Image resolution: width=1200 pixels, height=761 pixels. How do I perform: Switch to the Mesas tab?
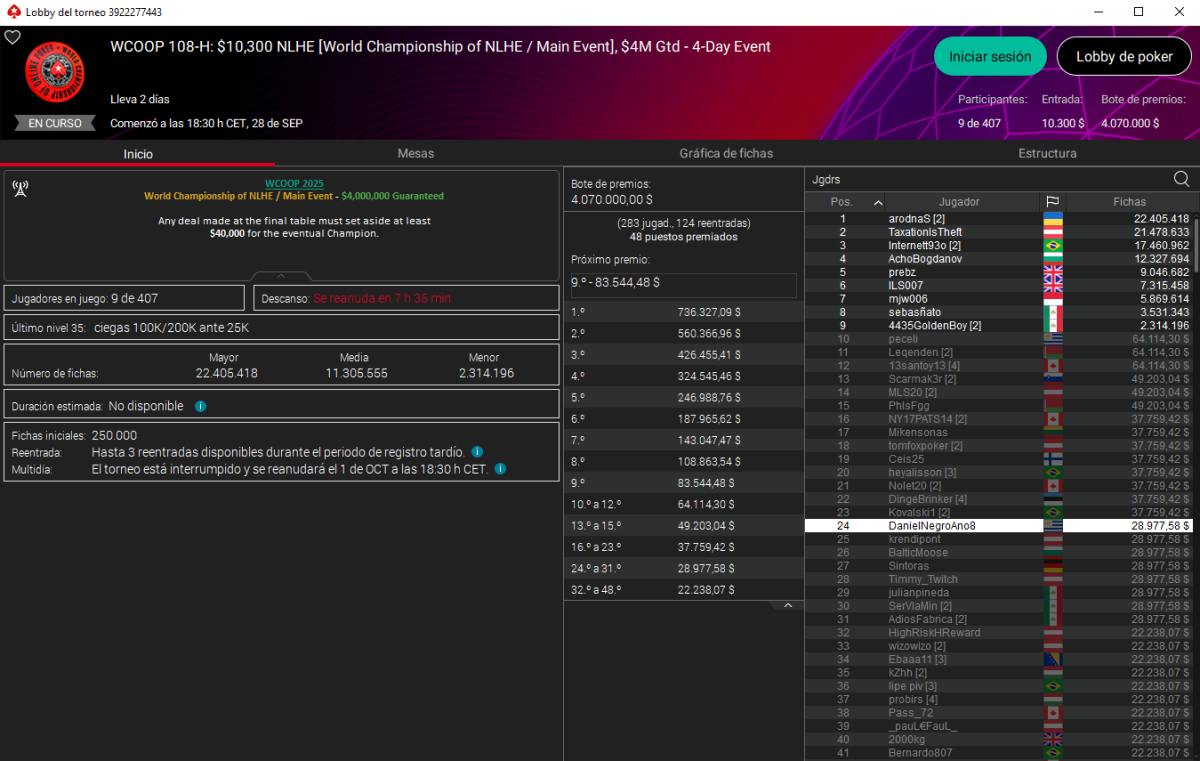[x=415, y=153]
